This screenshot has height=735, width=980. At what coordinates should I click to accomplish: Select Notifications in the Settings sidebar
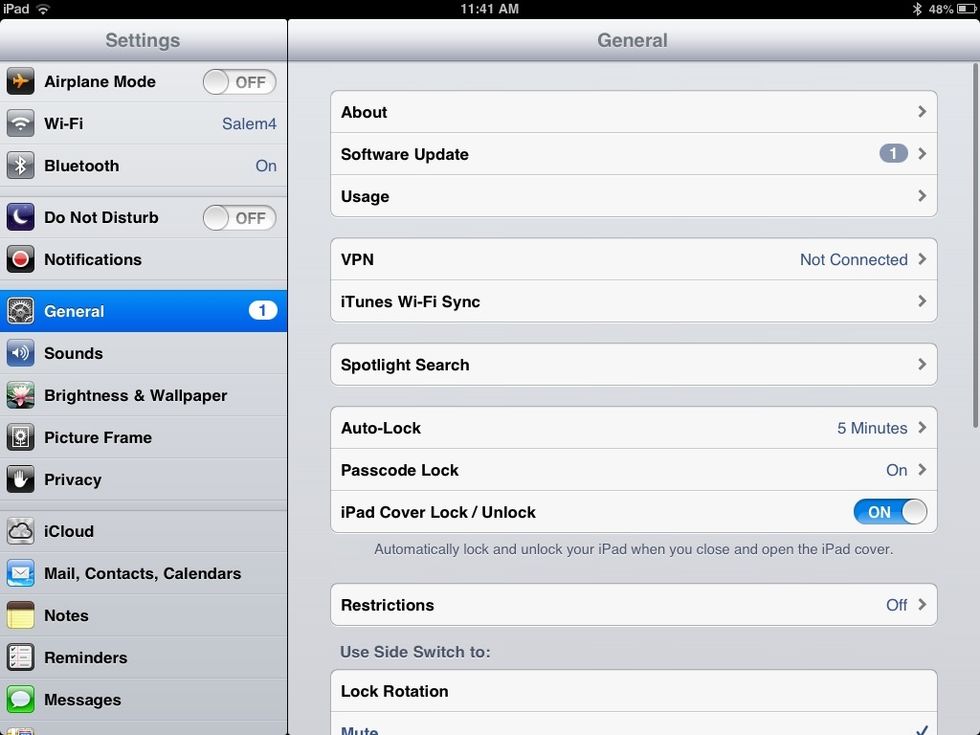(143, 259)
